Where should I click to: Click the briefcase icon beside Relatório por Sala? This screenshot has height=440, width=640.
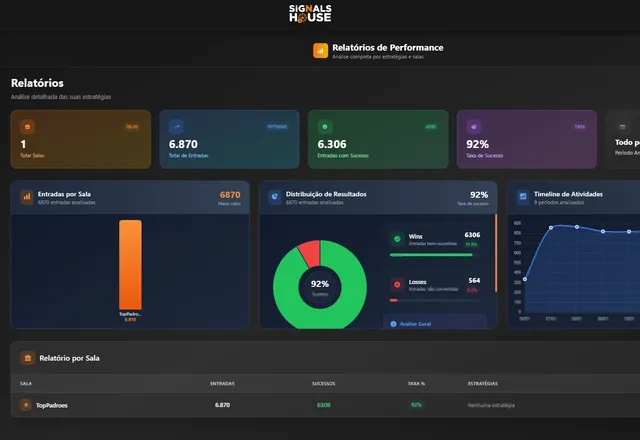point(28,358)
